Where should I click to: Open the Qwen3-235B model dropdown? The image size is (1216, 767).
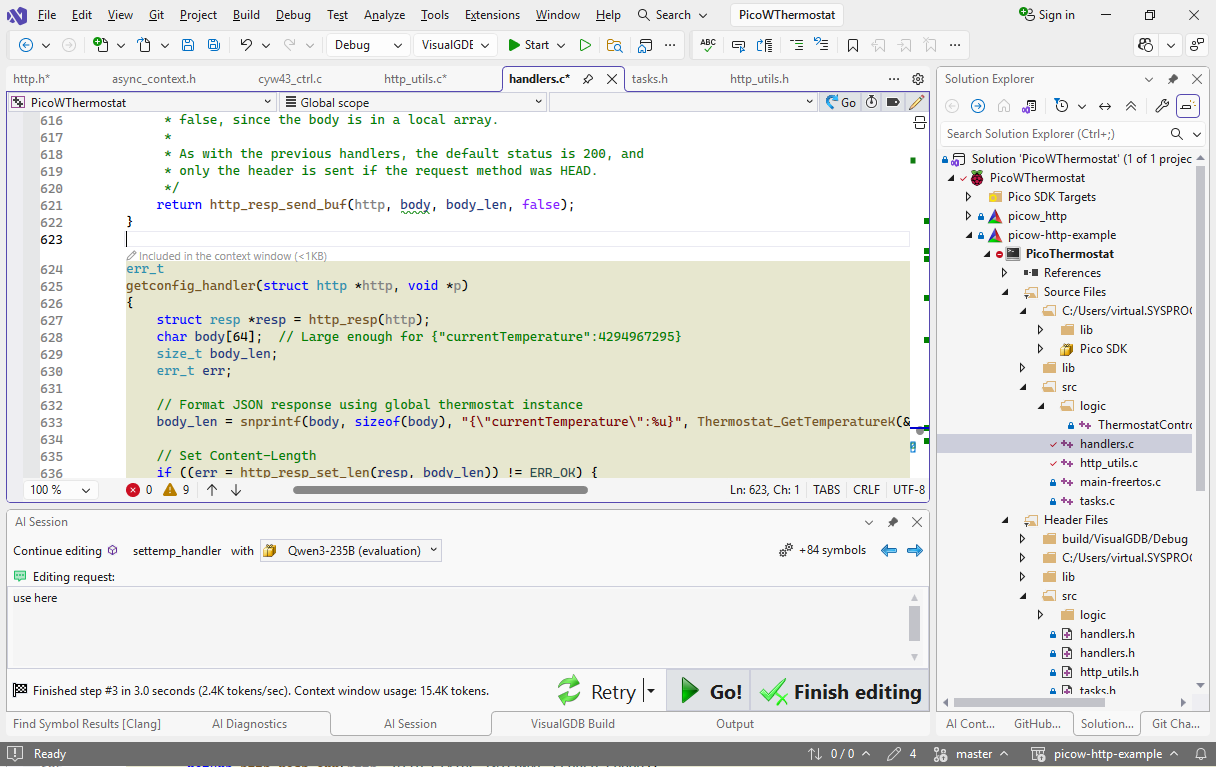351,550
